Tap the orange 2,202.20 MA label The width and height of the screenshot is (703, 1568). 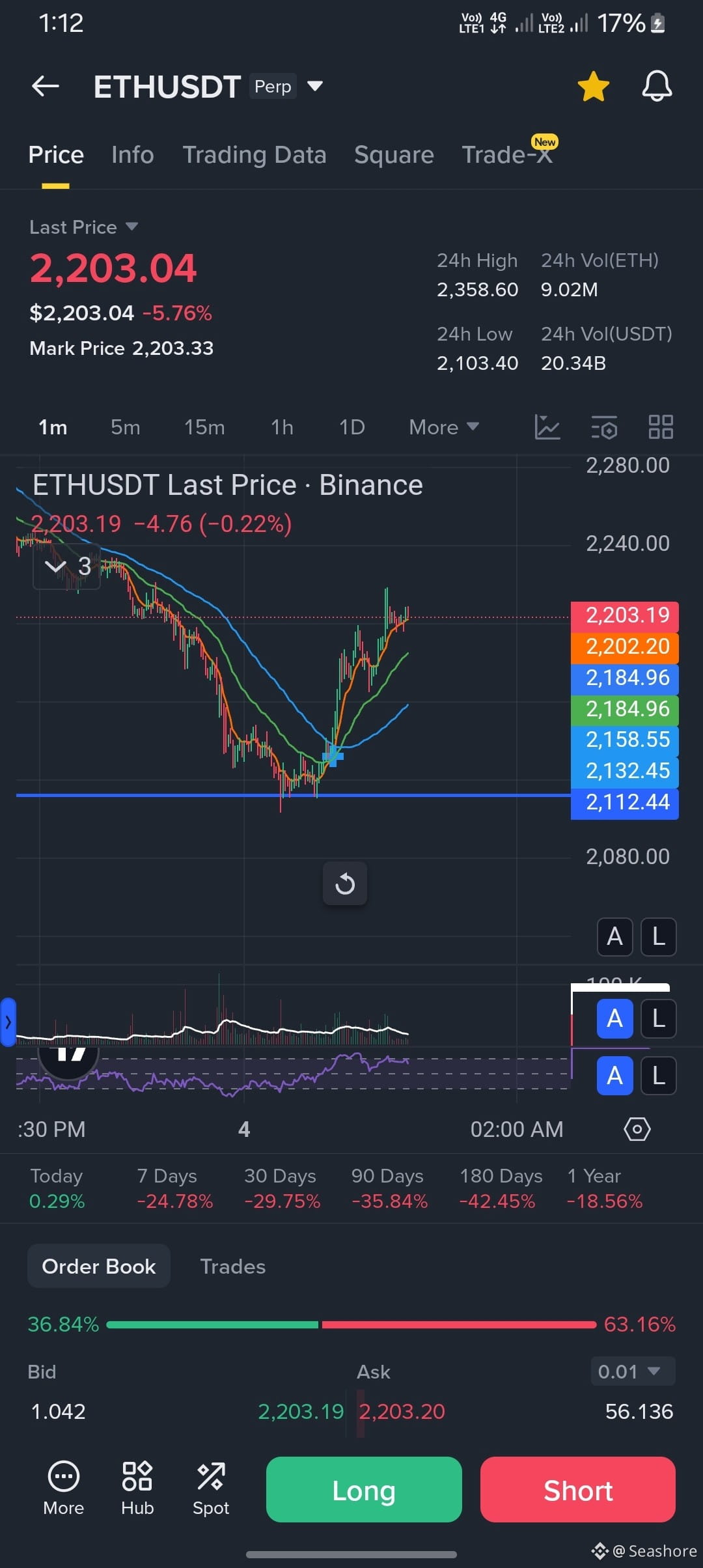pyautogui.click(x=625, y=647)
